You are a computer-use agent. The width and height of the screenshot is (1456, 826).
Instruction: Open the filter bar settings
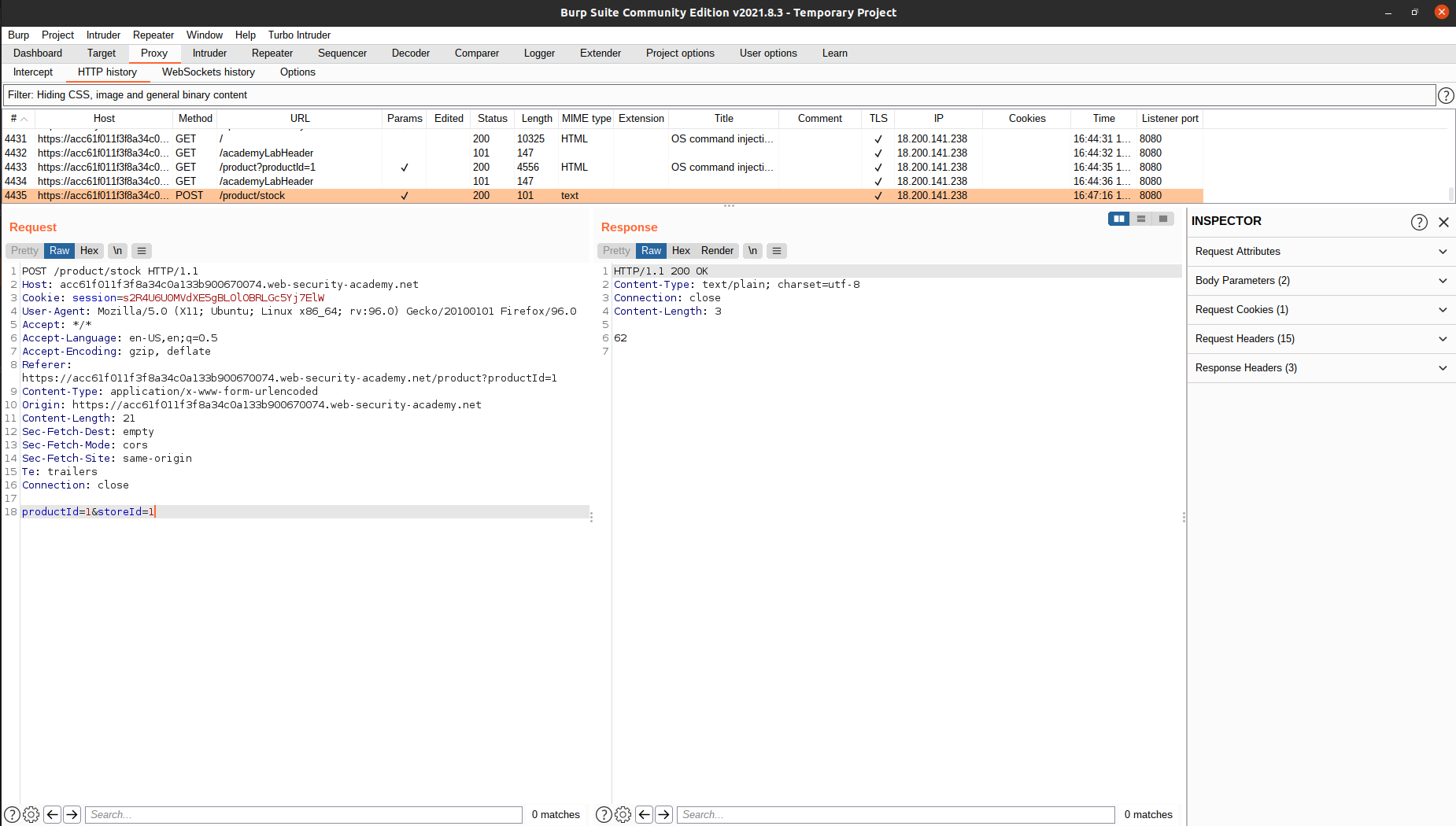(x=720, y=95)
